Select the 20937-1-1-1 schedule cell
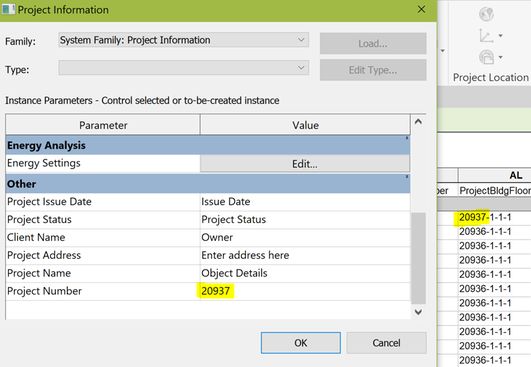The image size is (531, 367). tap(495, 217)
